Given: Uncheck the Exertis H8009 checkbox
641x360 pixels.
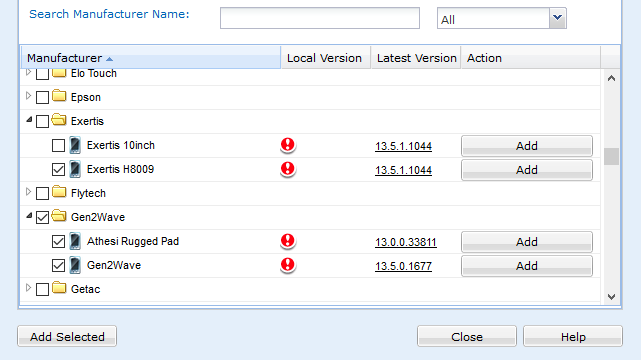Looking at the screenshot, I should pos(58,170).
